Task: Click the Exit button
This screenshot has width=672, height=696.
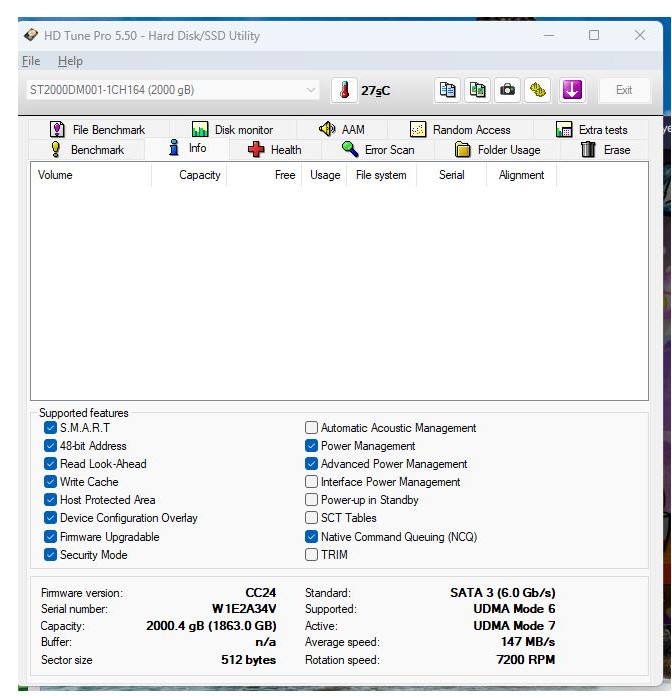Action: coord(623,90)
